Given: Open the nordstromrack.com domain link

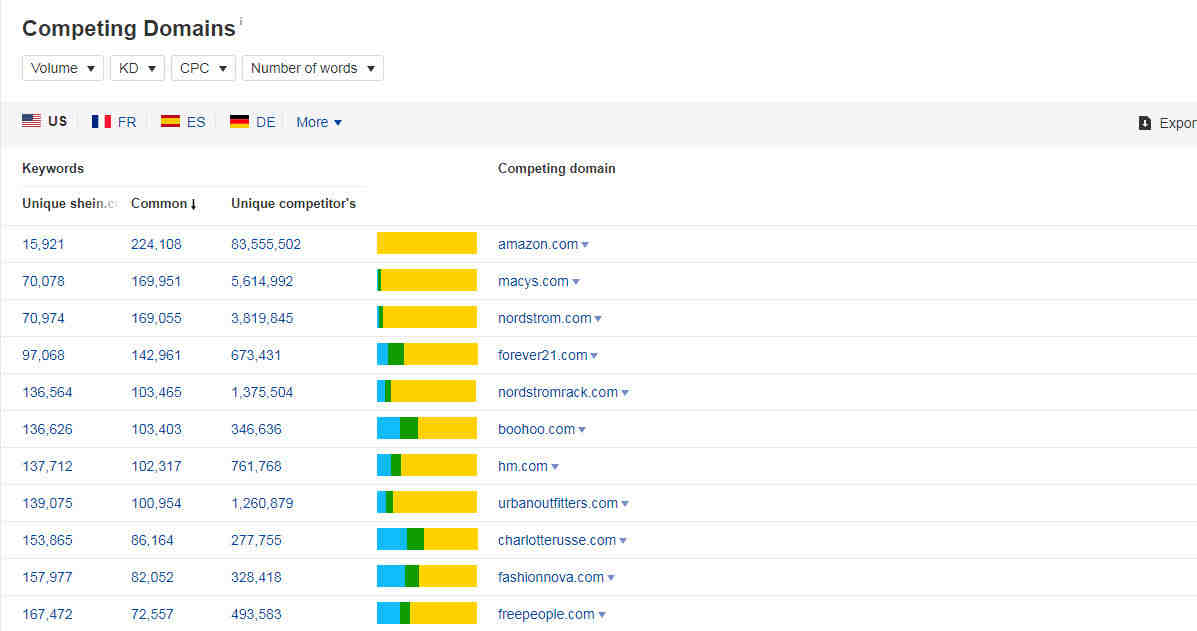Looking at the screenshot, I should 557,392.
